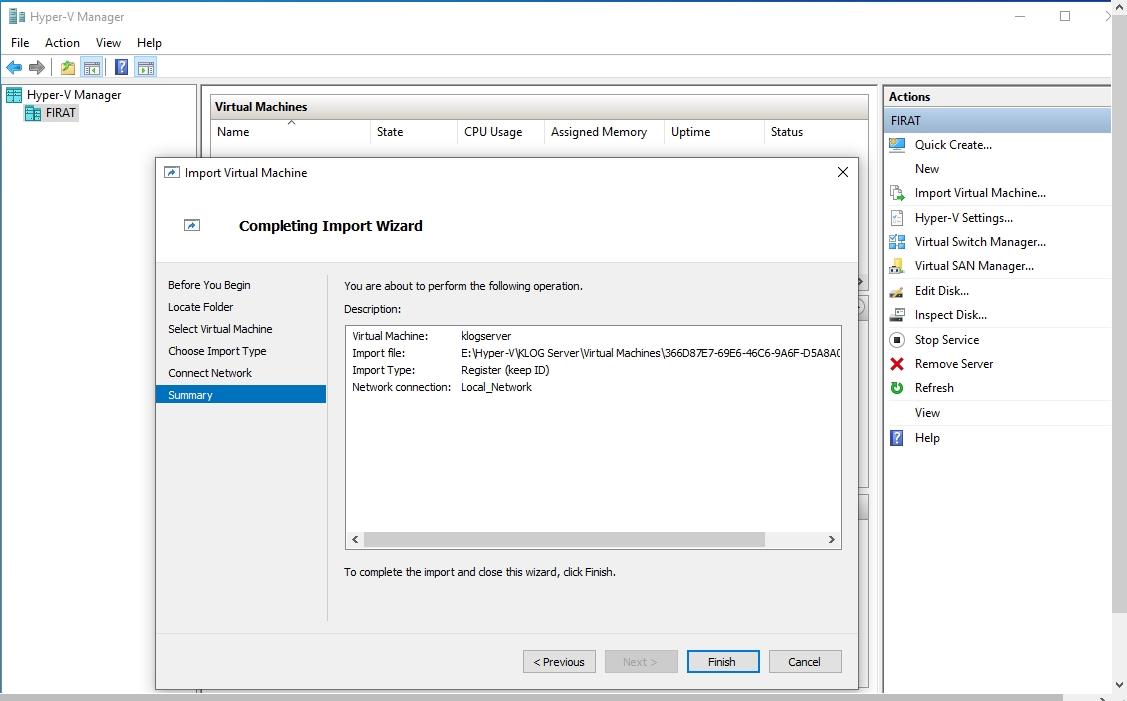Screen dimensions: 1127x701
Task: Select Before You Begin wizard step
Action: point(209,285)
